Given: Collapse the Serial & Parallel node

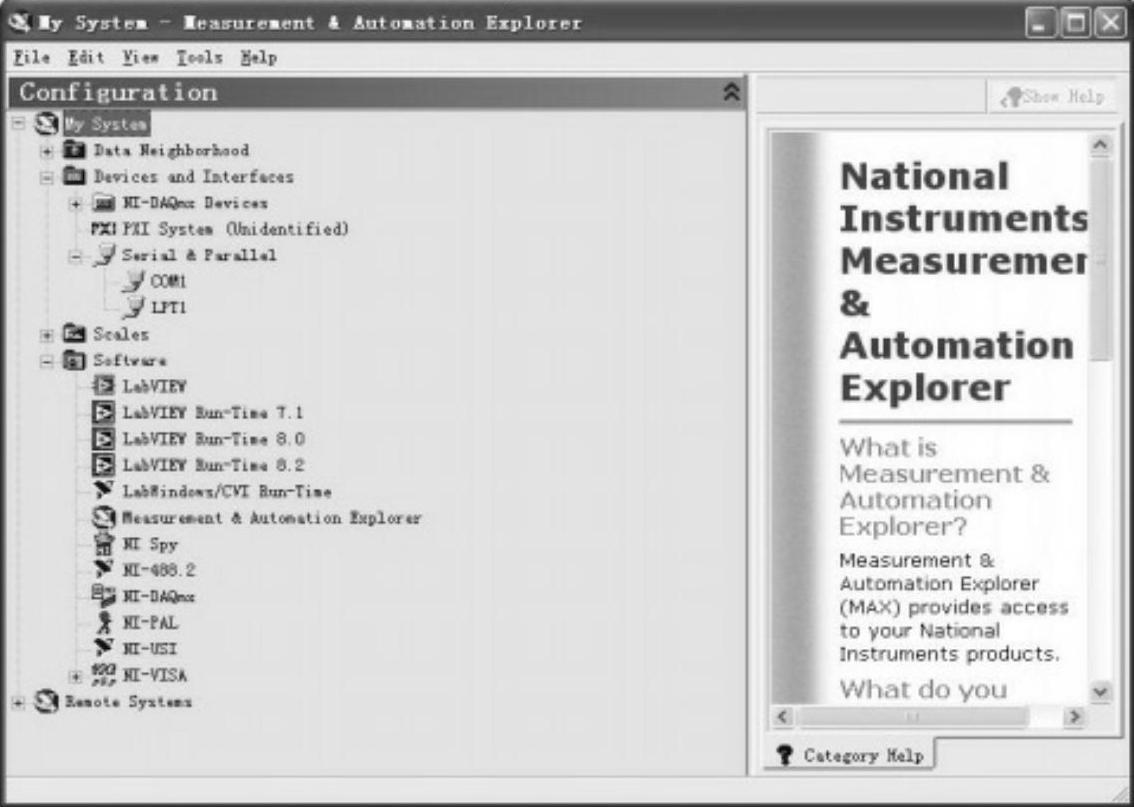Looking at the screenshot, I should pos(76,256).
